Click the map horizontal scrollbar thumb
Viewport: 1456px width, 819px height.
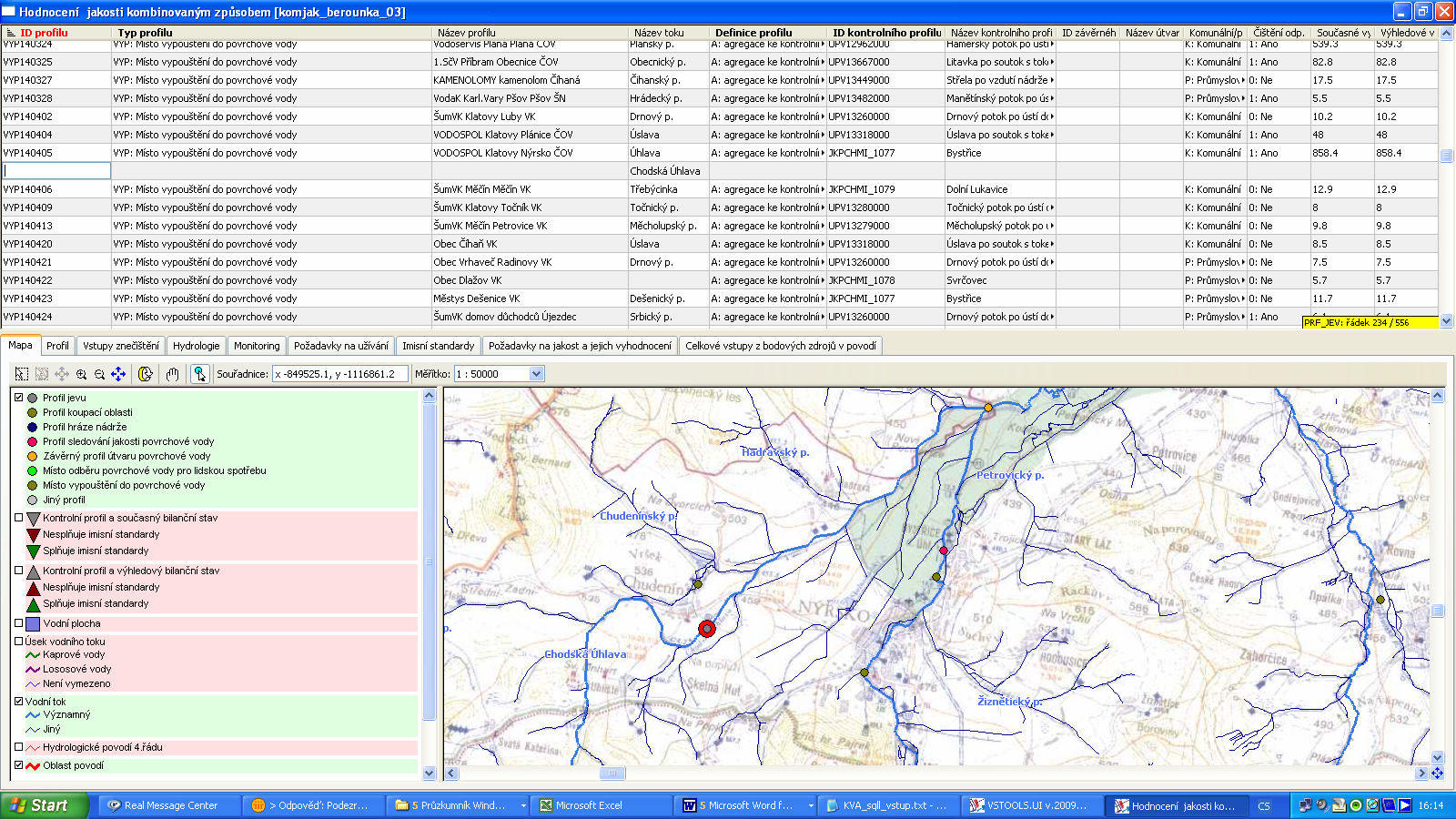pyautogui.click(x=612, y=773)
